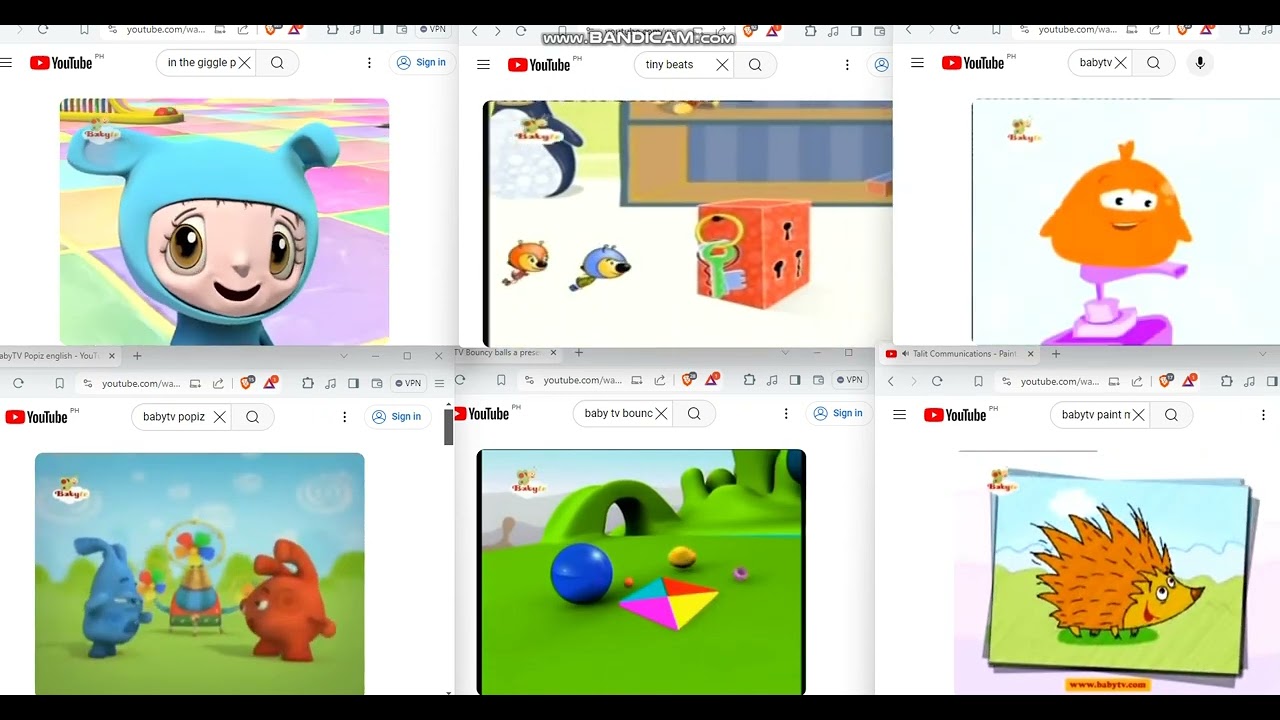The height and width of the screenshot is (720, 1280).
Task: Reload the babytv popiz window
Action: pos(18,383)
